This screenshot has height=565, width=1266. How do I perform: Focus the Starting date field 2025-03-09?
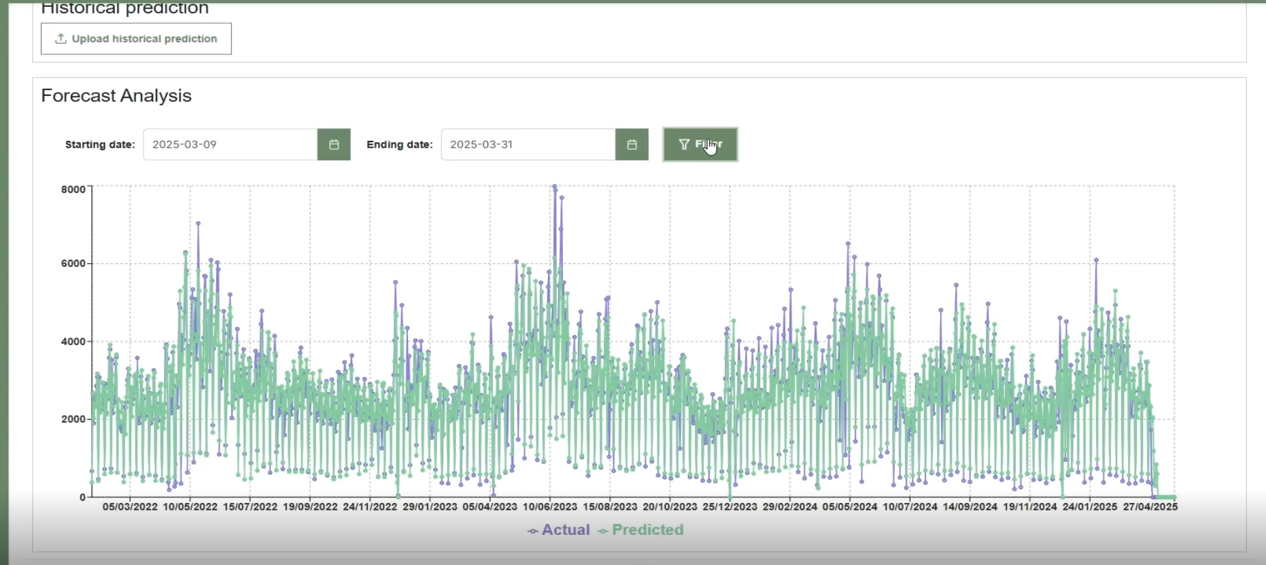[x=230, y=144]
